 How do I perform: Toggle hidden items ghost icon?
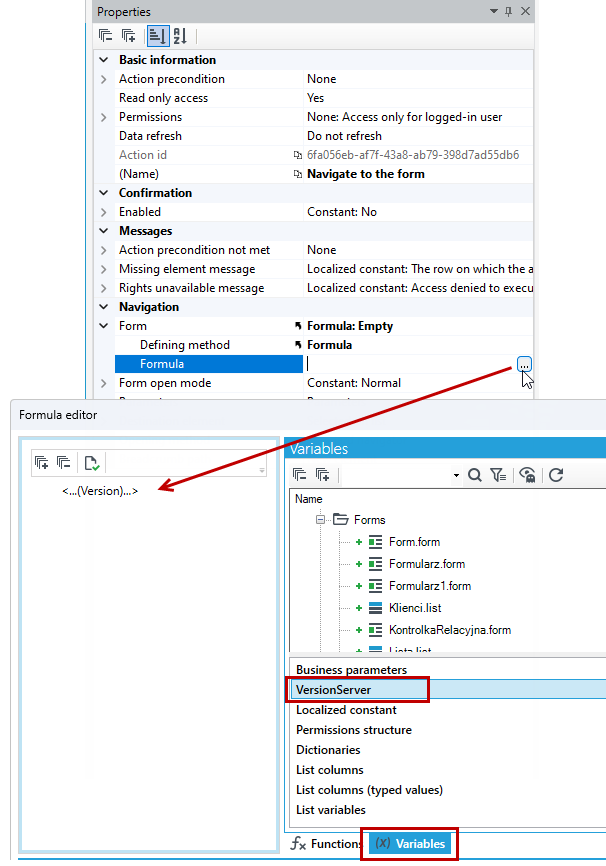(528, 474)
